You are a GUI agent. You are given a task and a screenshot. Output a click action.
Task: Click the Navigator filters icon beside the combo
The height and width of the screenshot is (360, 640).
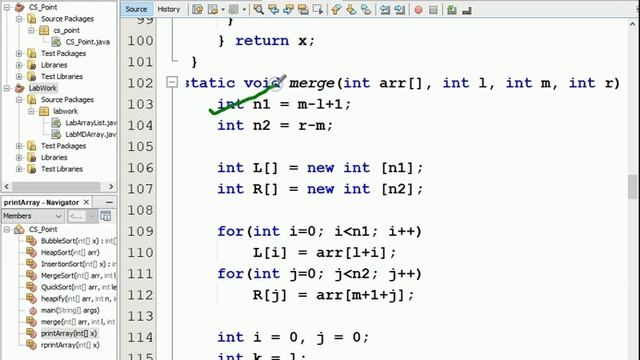(106, 216)
